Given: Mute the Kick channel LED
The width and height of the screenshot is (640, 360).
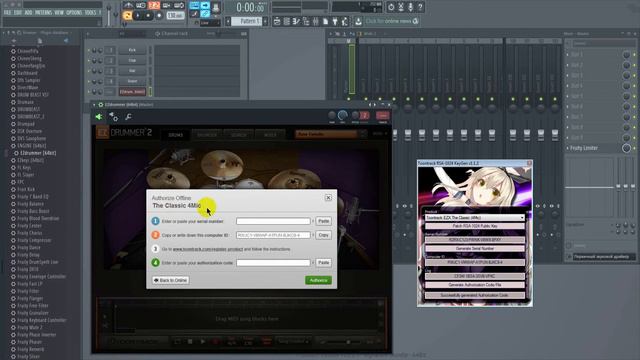Looking at the screenshot, I should point(89,50).
